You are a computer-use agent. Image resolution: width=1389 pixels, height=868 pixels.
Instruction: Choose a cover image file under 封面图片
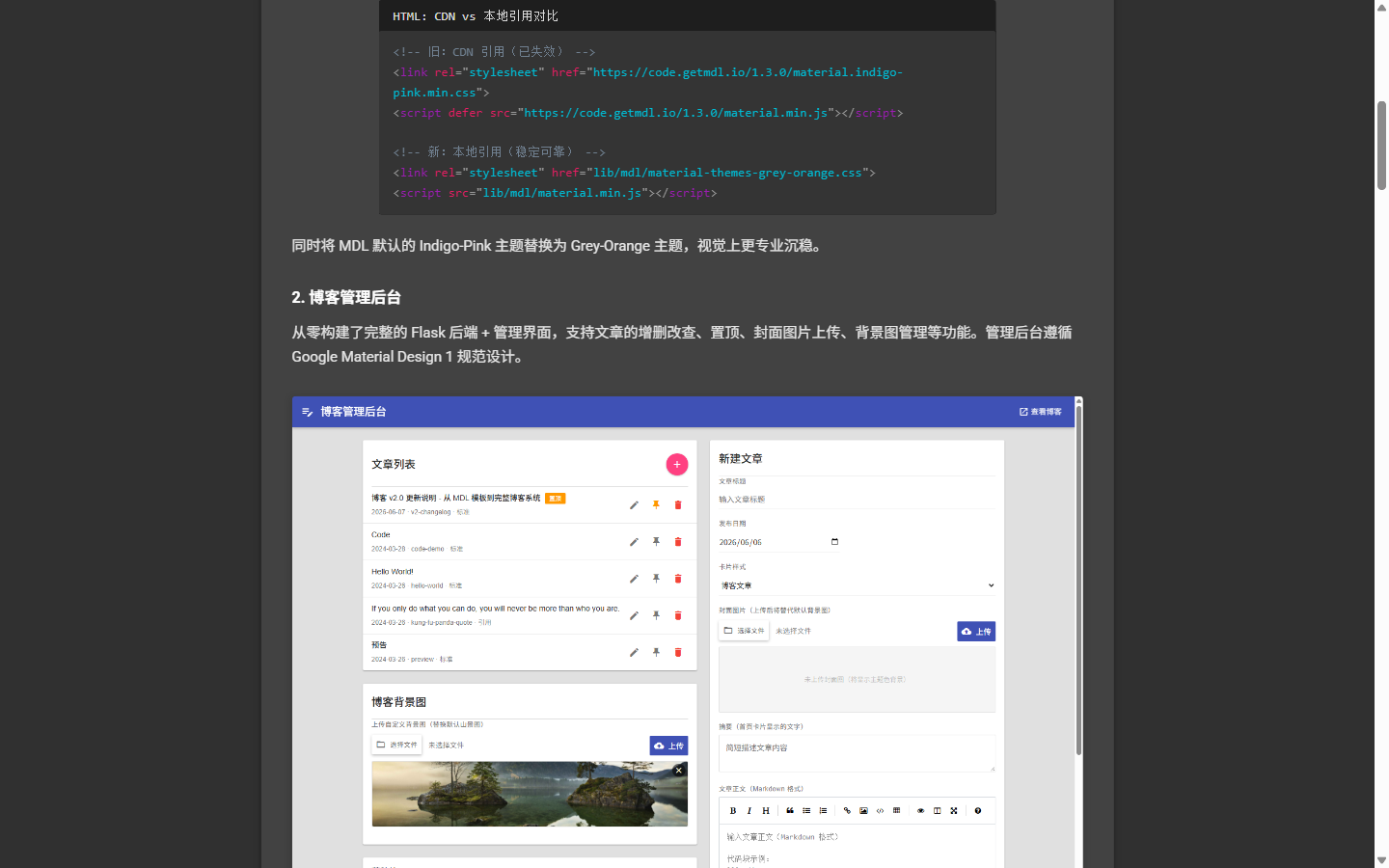744,631
